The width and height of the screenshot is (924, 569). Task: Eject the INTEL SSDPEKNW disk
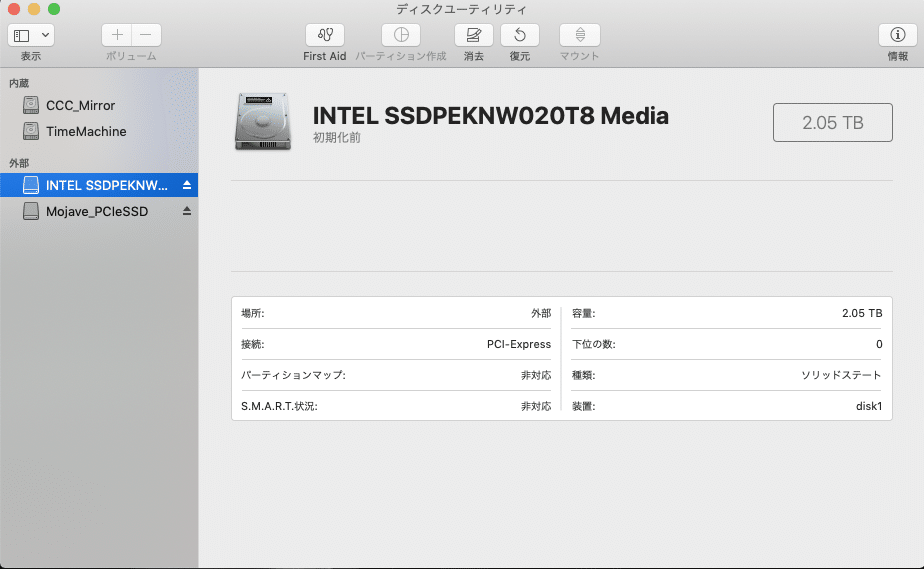coord(187,185)
